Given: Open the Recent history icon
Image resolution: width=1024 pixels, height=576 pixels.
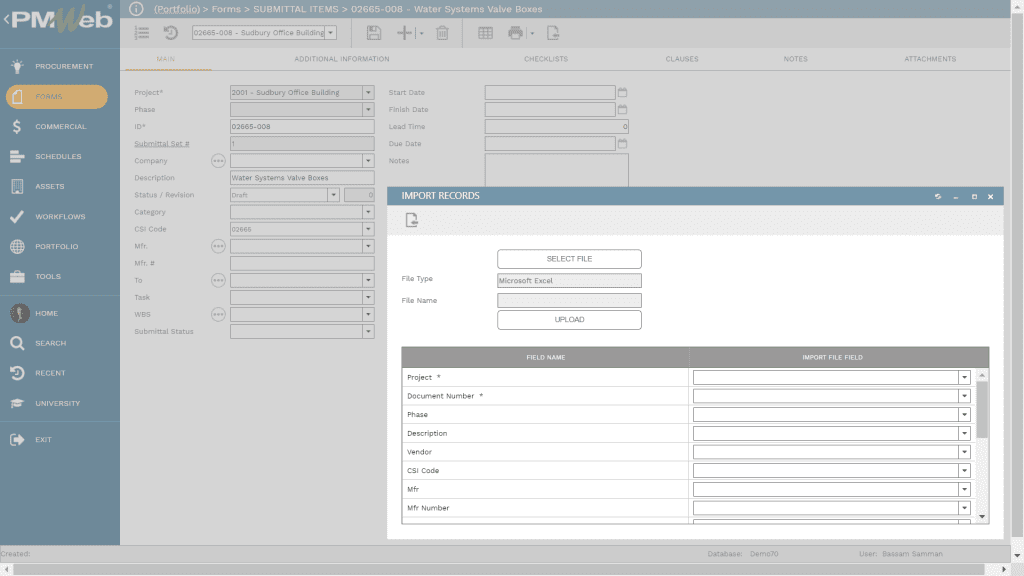Looking at the screenshot, I should (x=18, y=373).
